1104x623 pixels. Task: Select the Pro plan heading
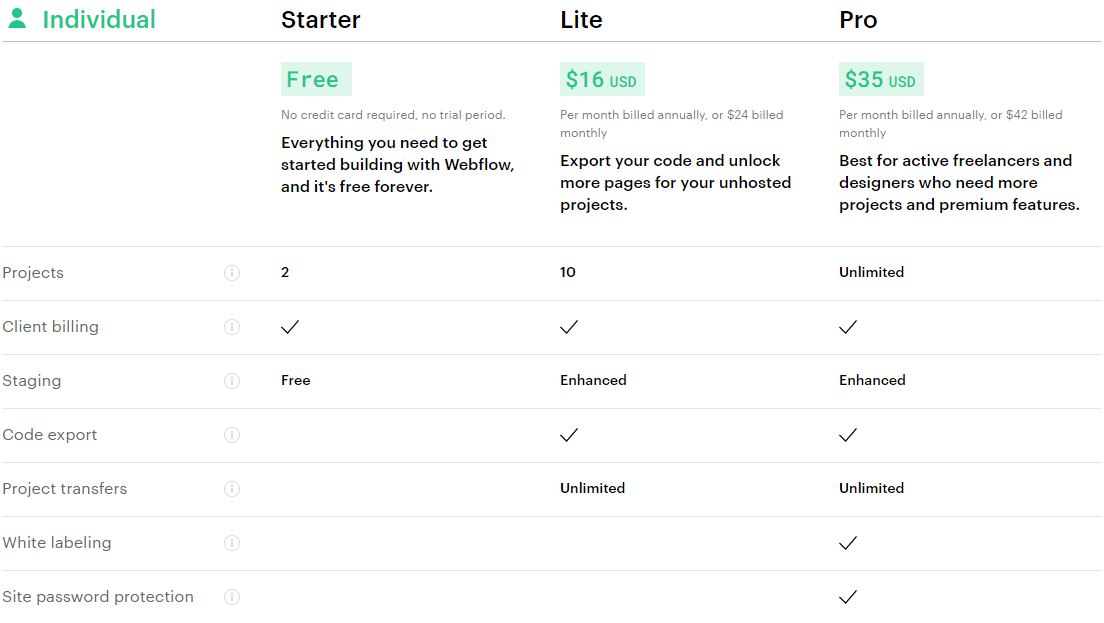coord(858,20)
